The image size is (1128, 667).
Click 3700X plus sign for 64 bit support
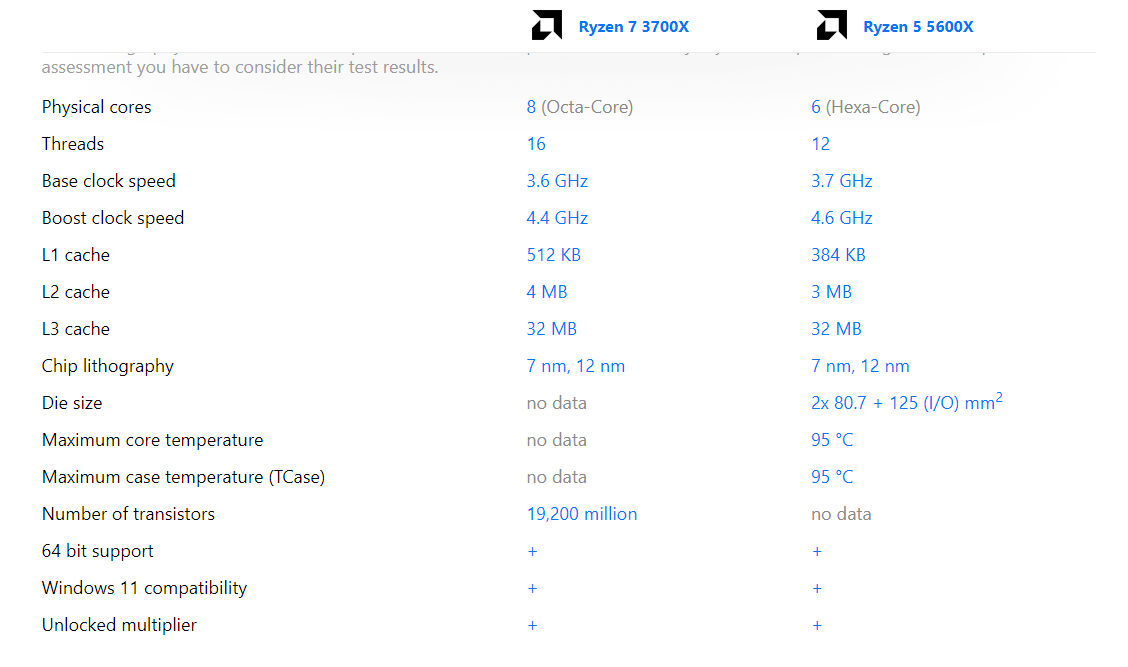click(532, 551)
